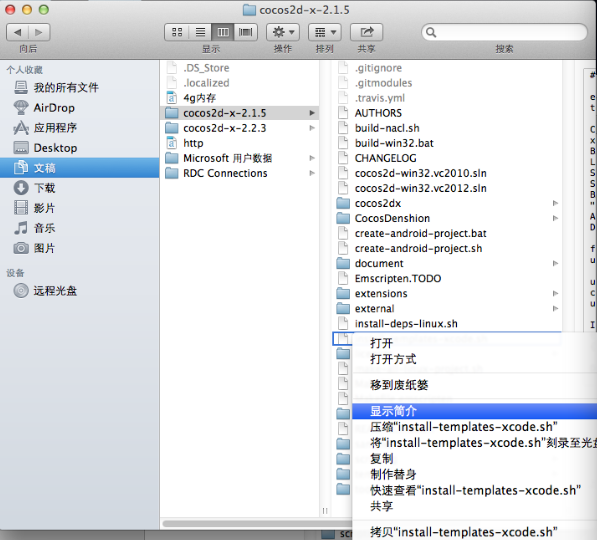Expand the RDC Connections folder arrow
The image size is (597, 540).
click(x=312, y=173)
